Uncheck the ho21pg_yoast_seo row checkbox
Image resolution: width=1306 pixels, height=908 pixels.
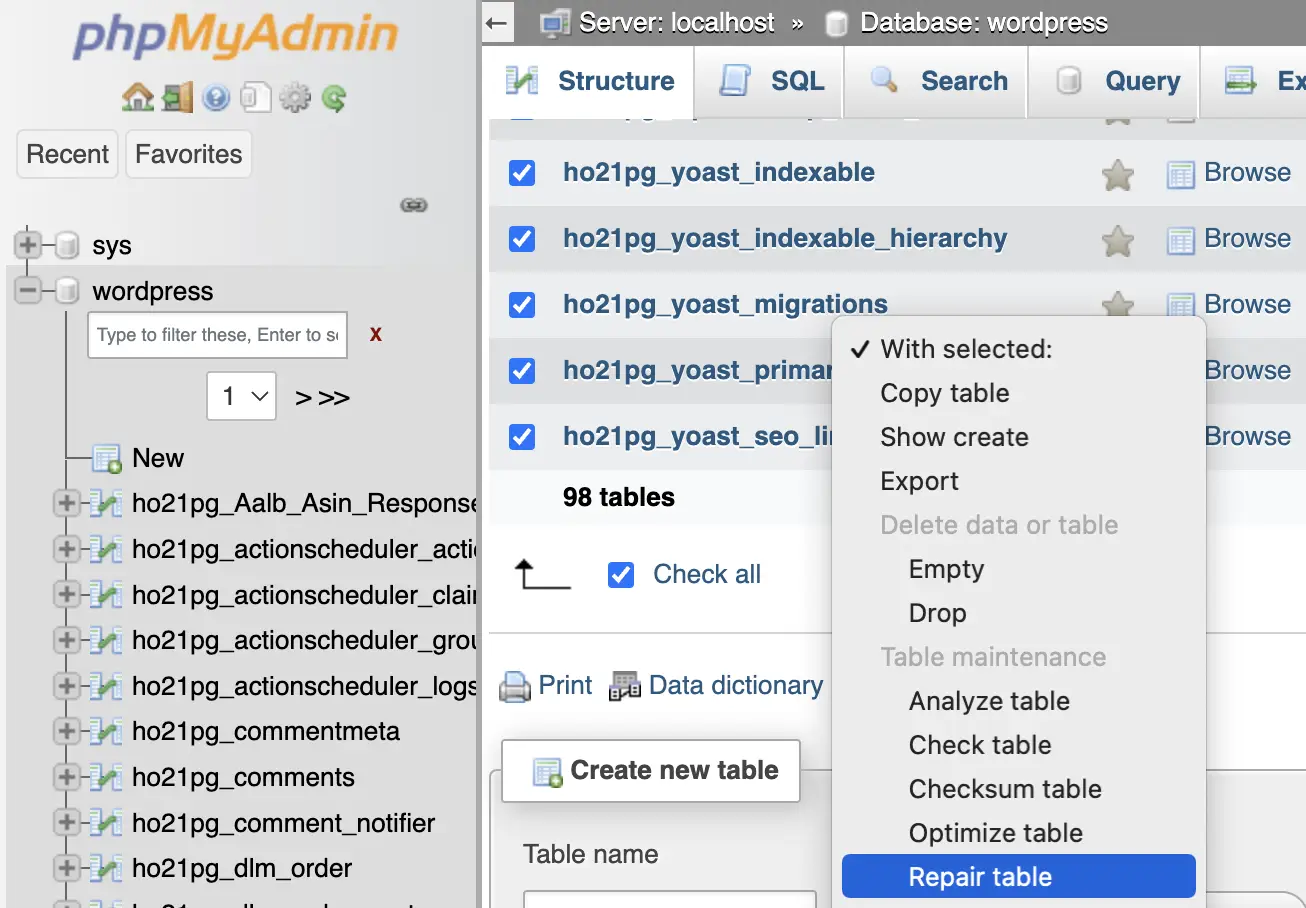click(522, 437)
